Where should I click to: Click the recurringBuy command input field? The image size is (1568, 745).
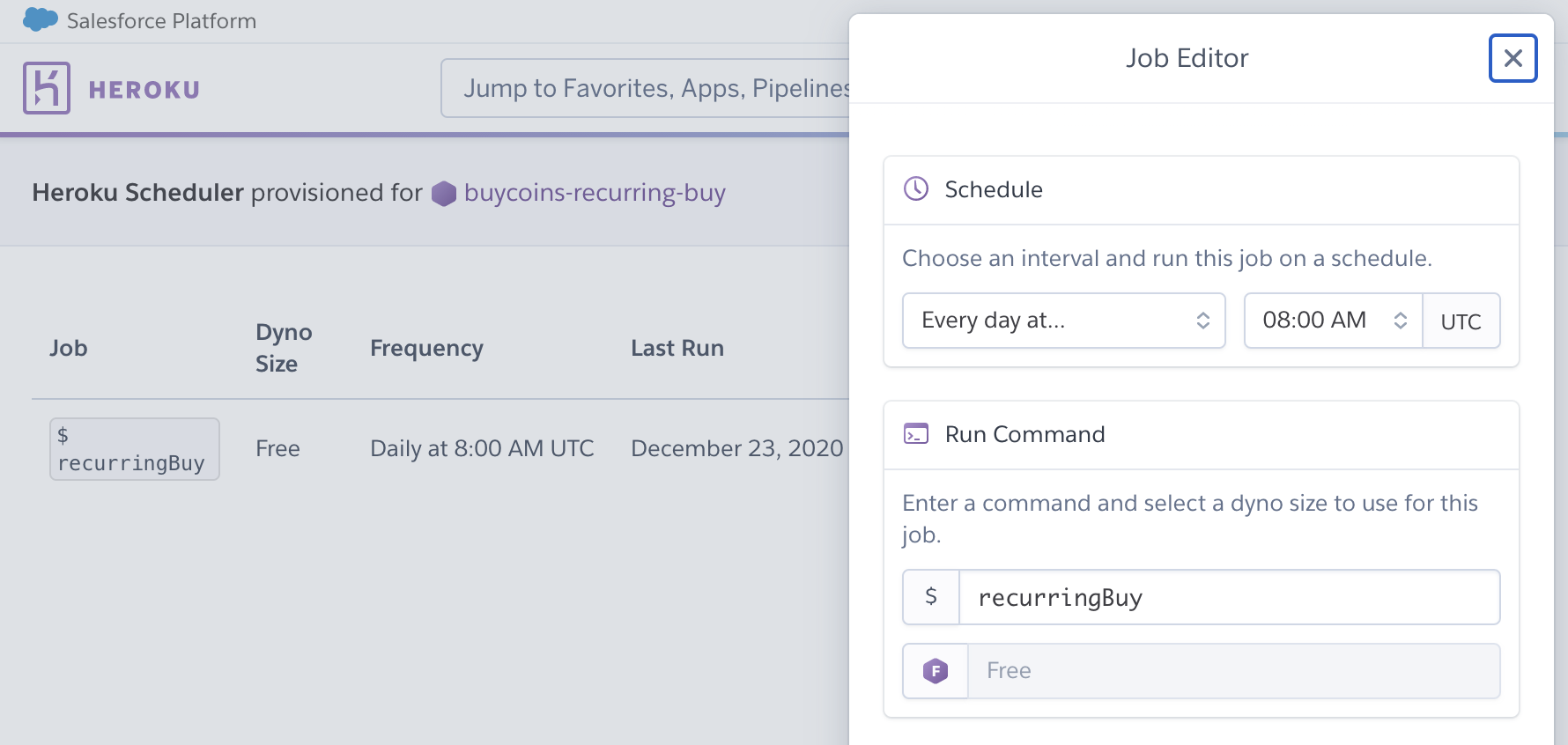click(1229, 597)
